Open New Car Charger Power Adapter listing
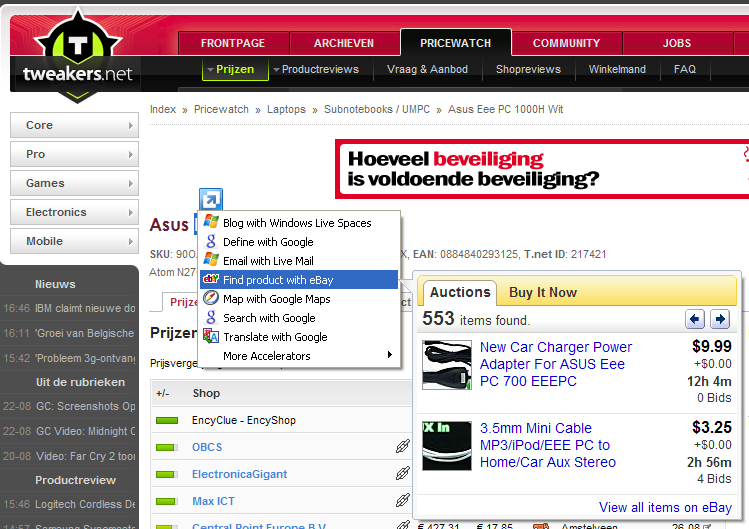Viewport: 749px width, 529px height. pos(556,364)
